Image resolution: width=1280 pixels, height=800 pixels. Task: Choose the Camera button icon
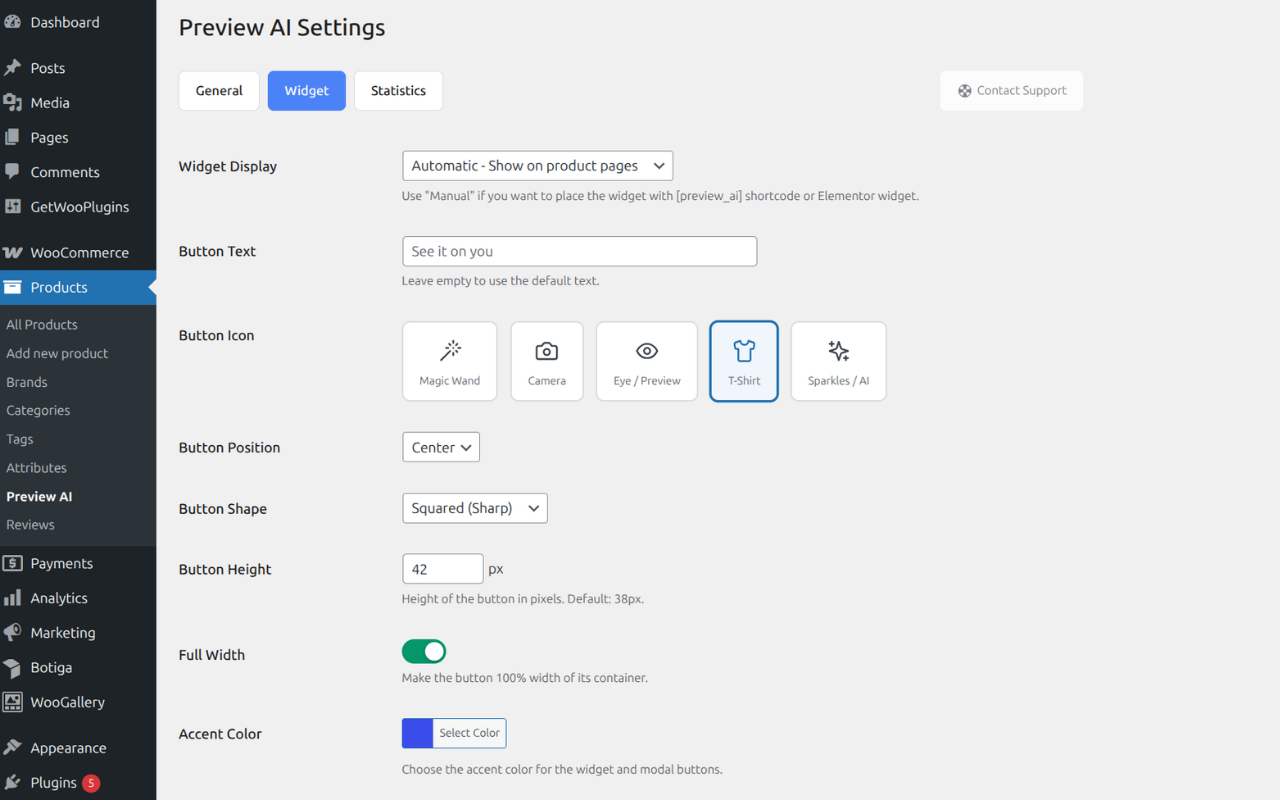[x=546, y=361]
